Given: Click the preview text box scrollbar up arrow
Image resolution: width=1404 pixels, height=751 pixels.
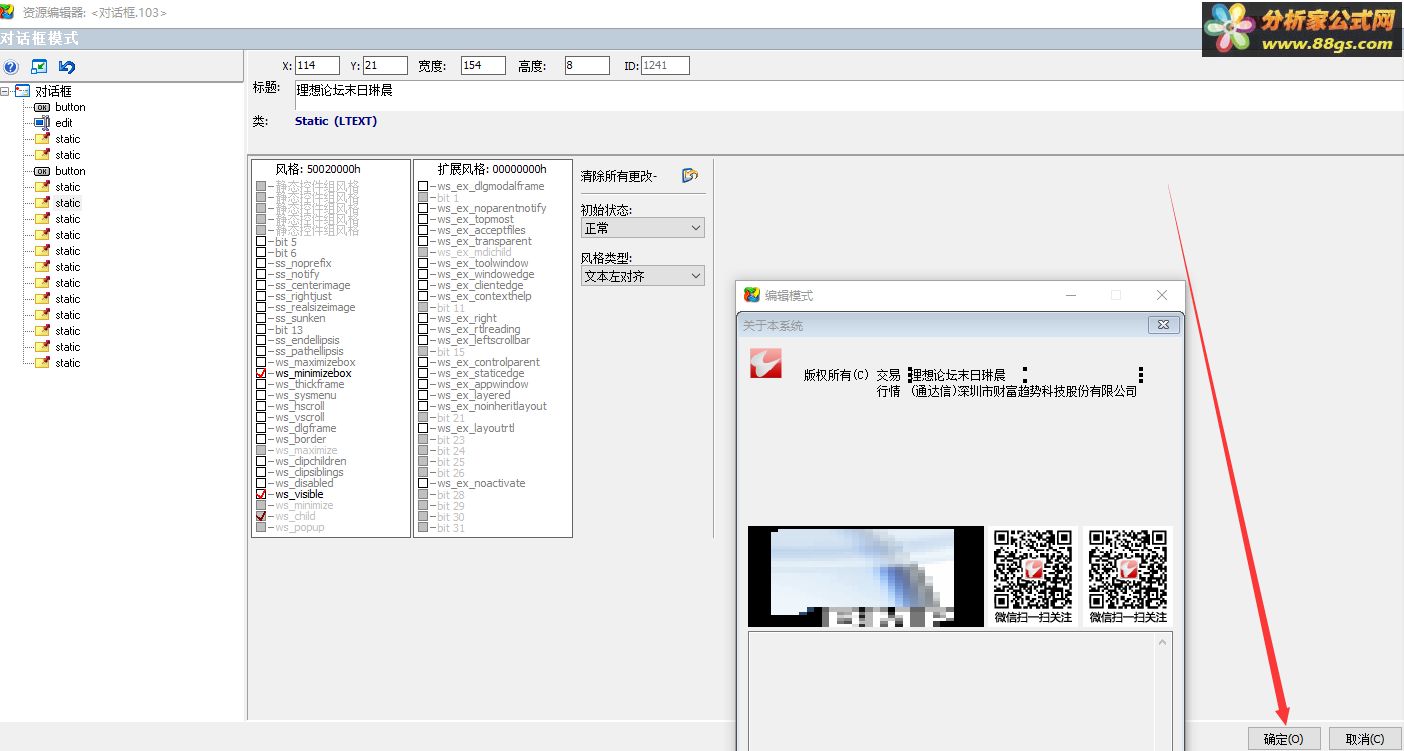Looking at the screenshot, I should [1162, 642].
